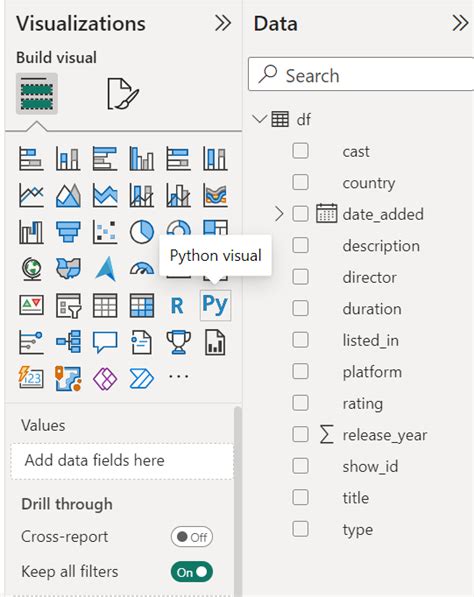Select the Key influencers visual

(x=31, y=342)
